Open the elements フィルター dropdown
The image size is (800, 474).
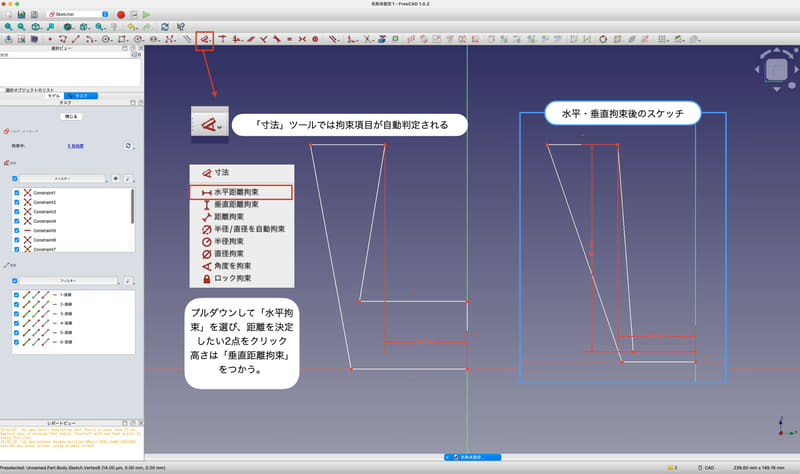click(x=69, y=281)
